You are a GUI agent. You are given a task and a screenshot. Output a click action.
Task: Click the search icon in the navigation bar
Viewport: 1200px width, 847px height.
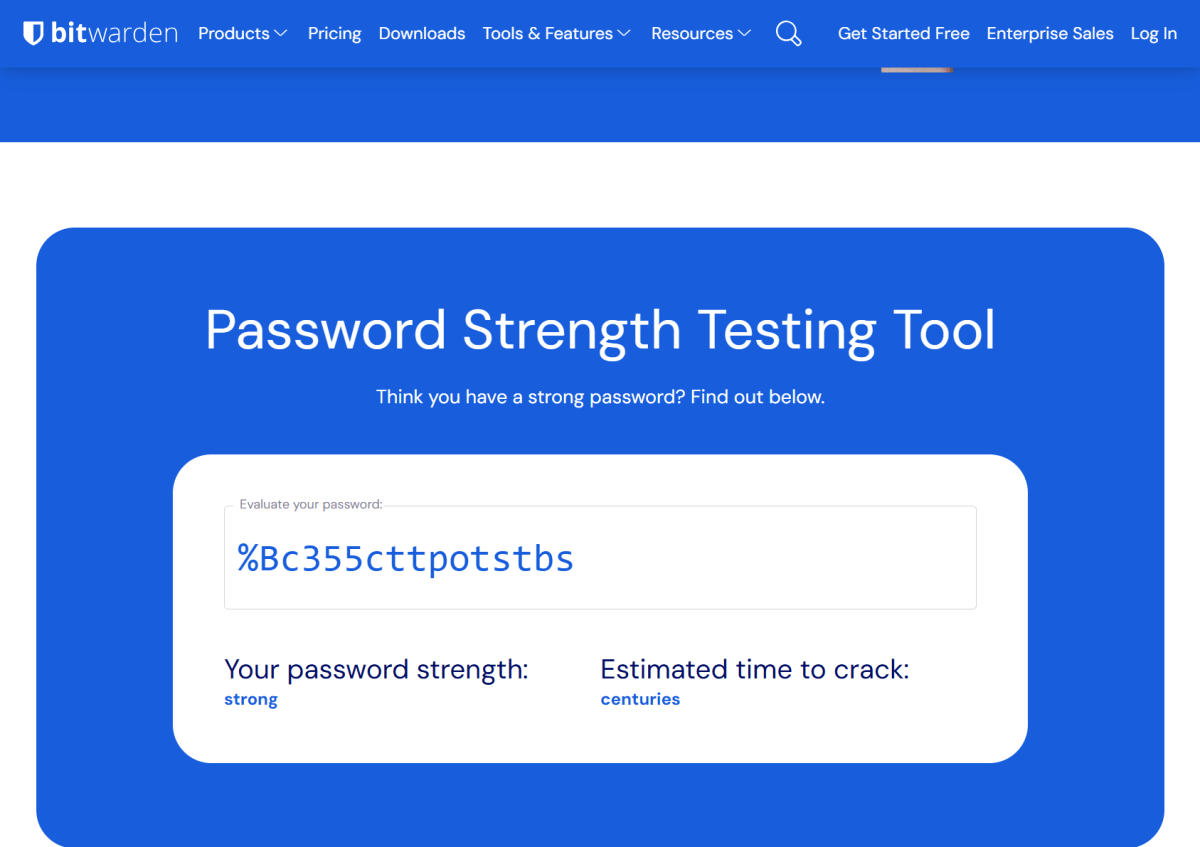click(788, 33)
